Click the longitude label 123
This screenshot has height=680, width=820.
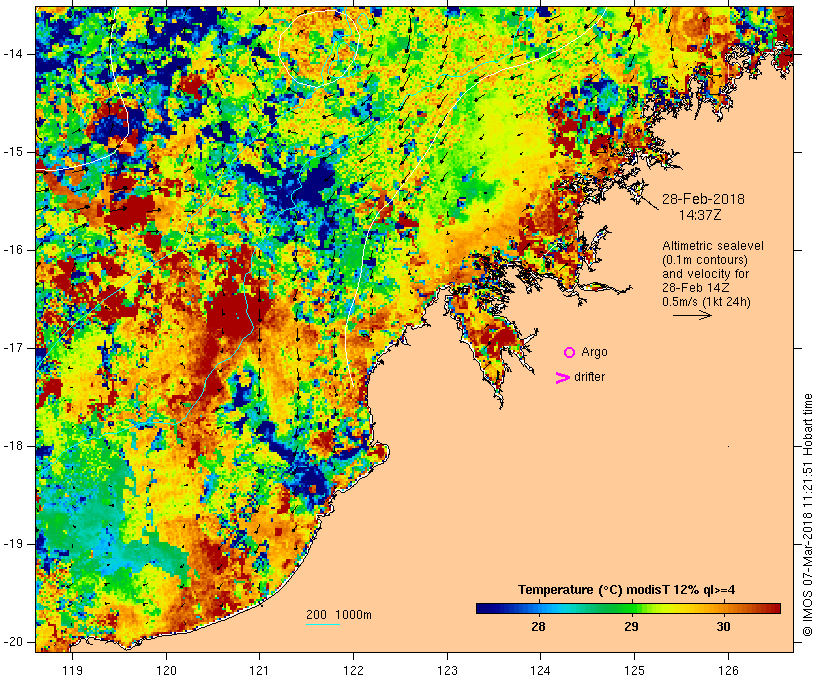pyautogui.click(x=447, y=670)
